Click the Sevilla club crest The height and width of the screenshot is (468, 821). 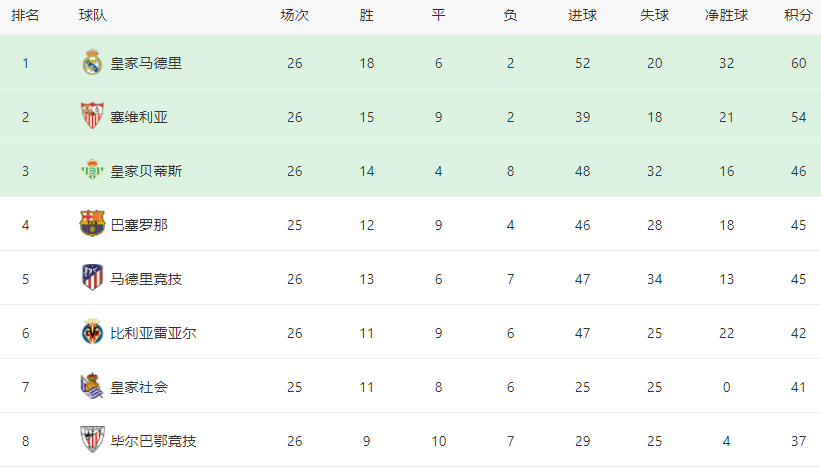click(92, 116)
